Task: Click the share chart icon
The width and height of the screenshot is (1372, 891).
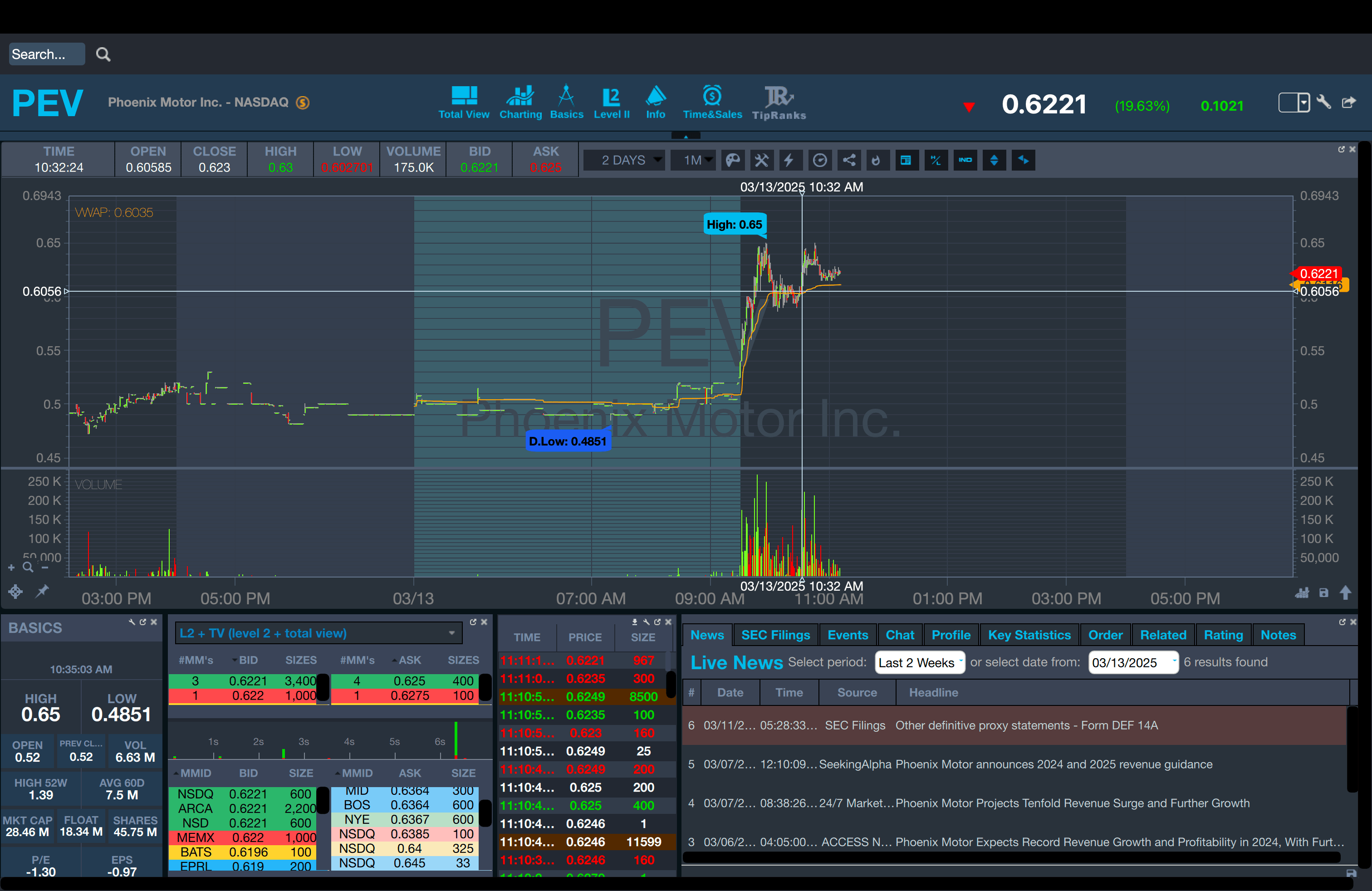Action: pyautogui.click(x=849, y=160)
